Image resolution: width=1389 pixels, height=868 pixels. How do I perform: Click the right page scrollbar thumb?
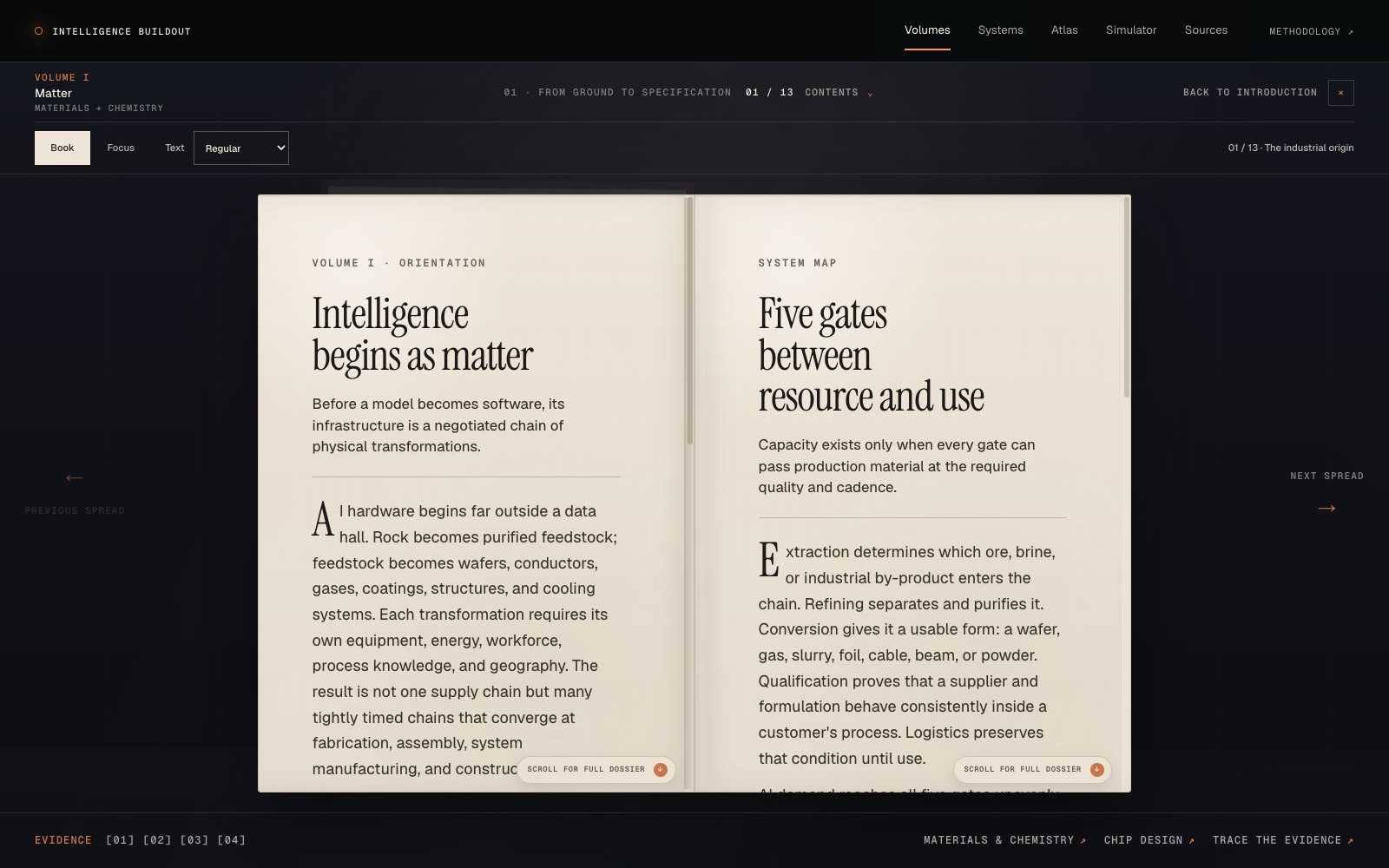point(1127,298)
